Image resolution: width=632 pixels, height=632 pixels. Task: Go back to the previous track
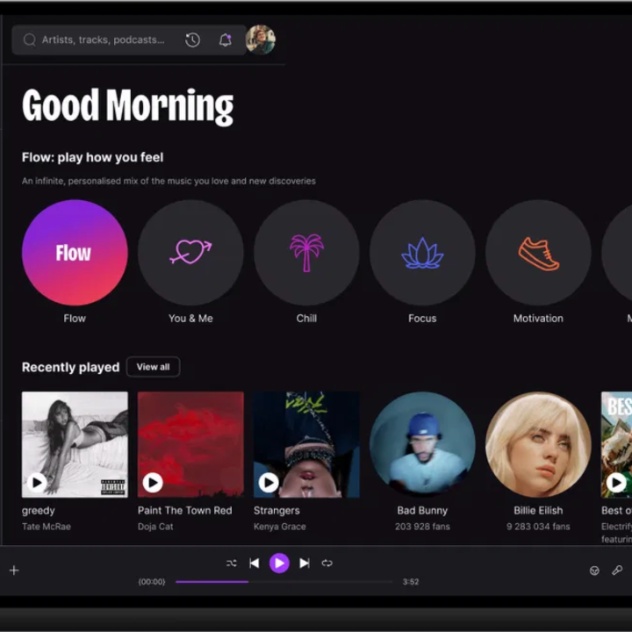[x=254, y=563]
